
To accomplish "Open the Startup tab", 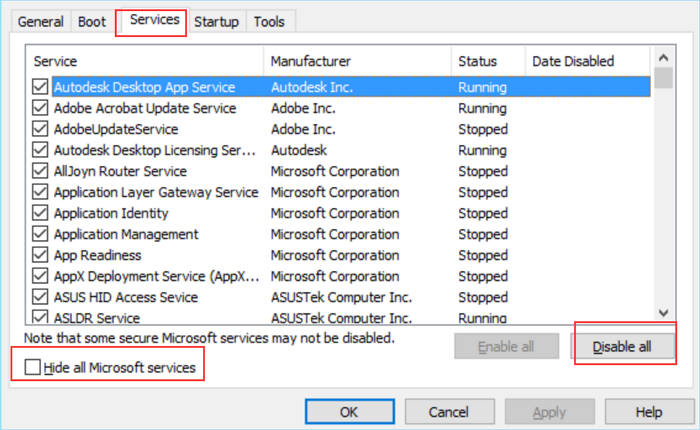I will 216,22.
